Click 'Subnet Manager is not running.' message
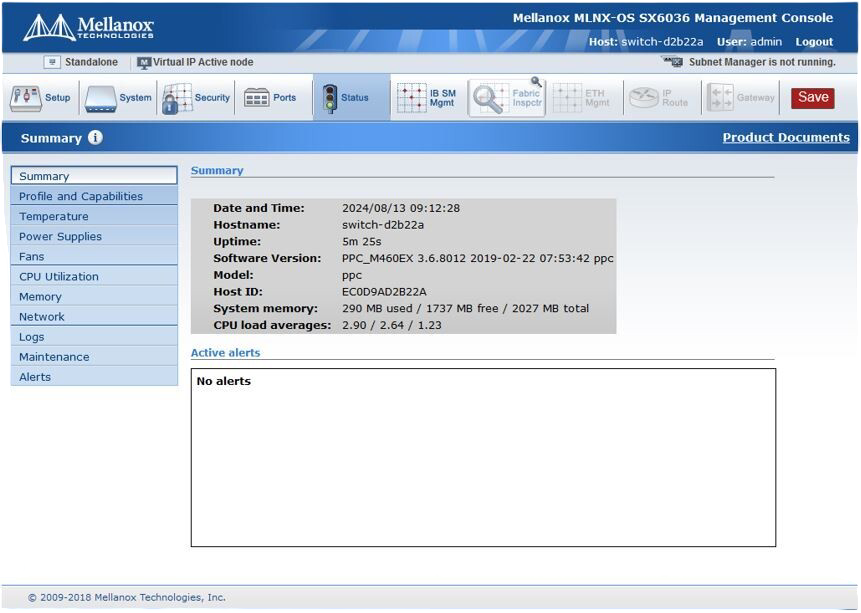 (762, 62)
